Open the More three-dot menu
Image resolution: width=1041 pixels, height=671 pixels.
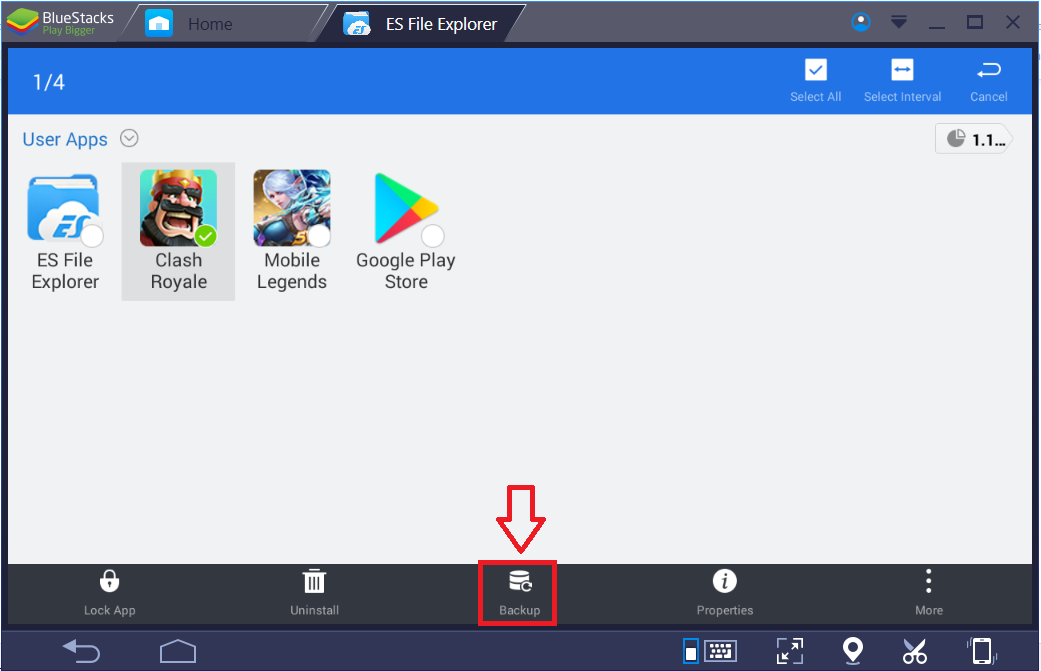(928, 581)
